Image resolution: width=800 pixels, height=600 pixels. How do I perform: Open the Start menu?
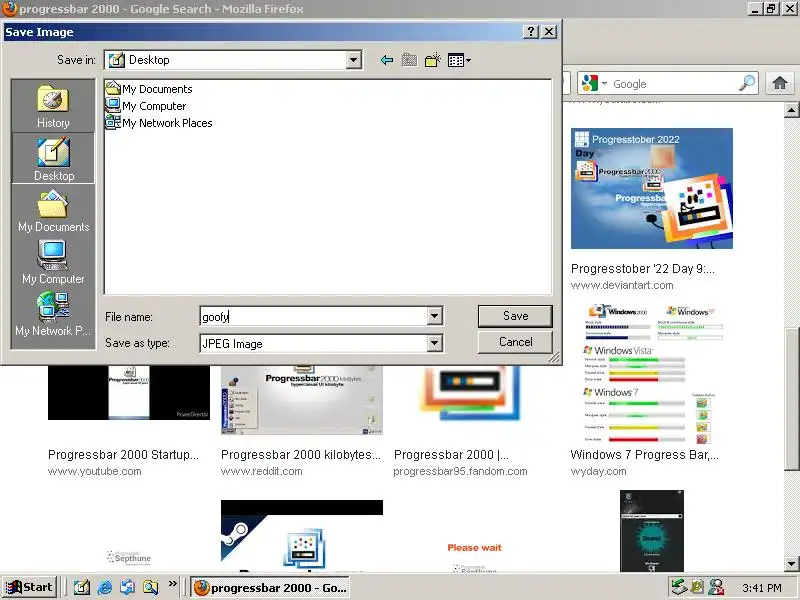click(29, 587)
